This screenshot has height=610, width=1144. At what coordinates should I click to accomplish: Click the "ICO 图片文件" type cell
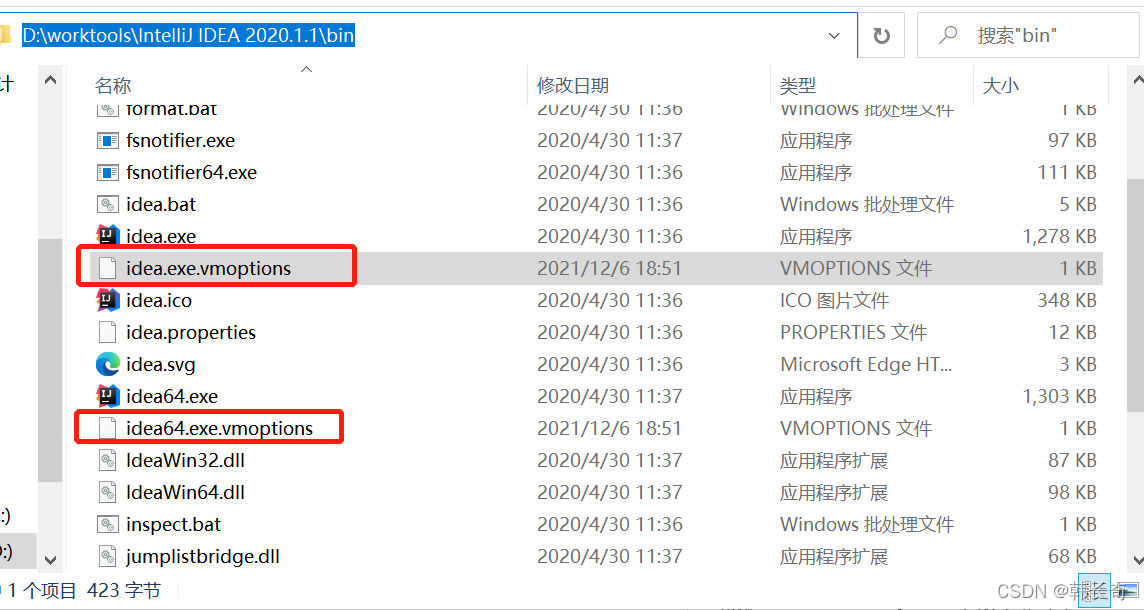834,300
